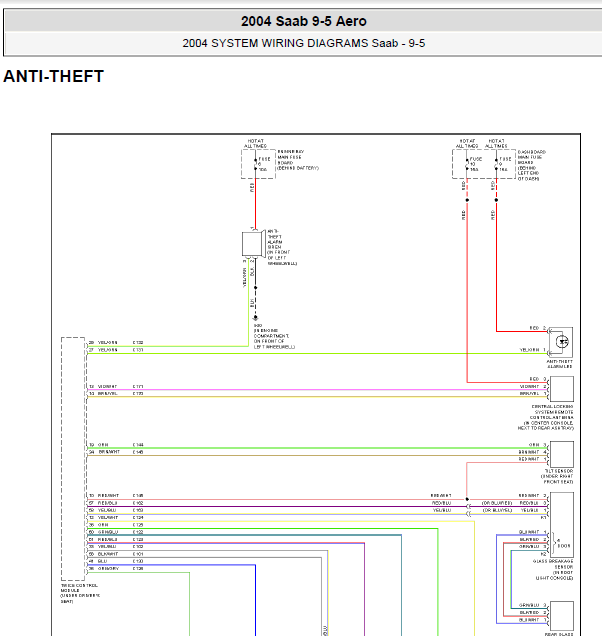
Task: Click the anti-theft alarm LED symbol
Action: coord(562,341)
